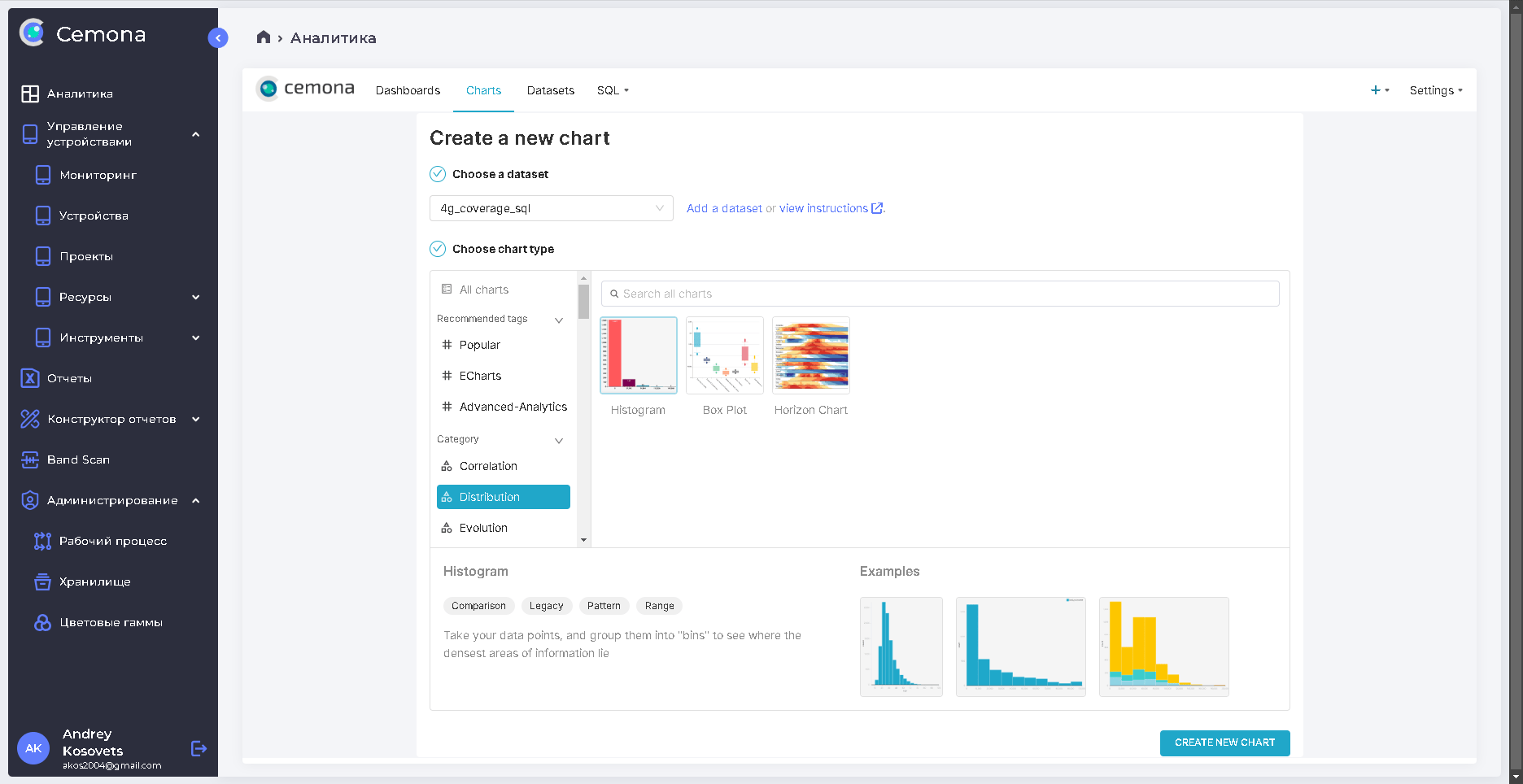Open the Band Scan section
This screenshot has height=784, width=1523.
point(78,460)
